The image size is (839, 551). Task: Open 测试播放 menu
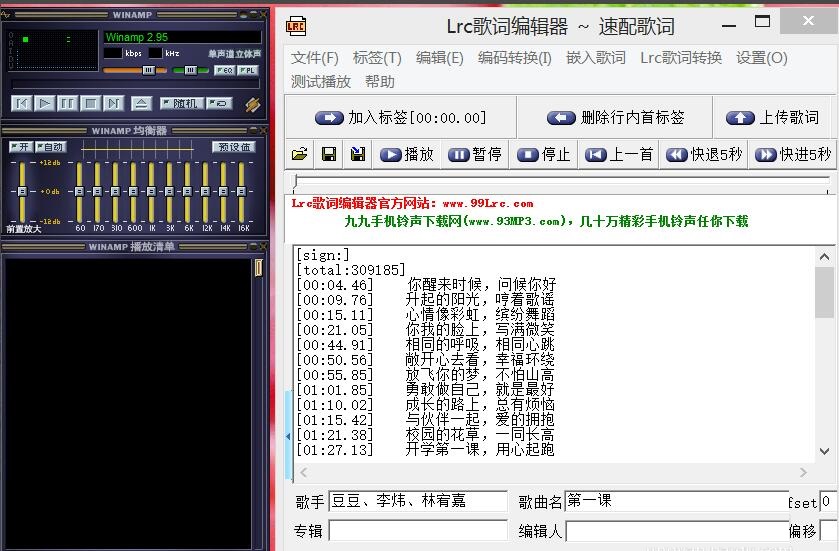point(321,81)
